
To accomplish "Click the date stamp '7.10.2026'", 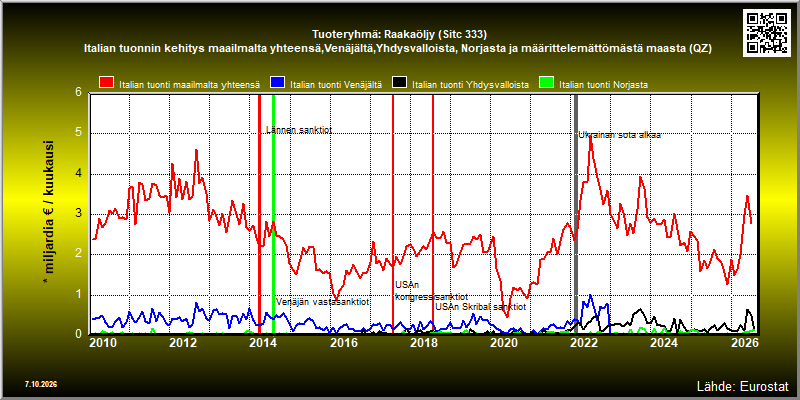I will point(39,385).
